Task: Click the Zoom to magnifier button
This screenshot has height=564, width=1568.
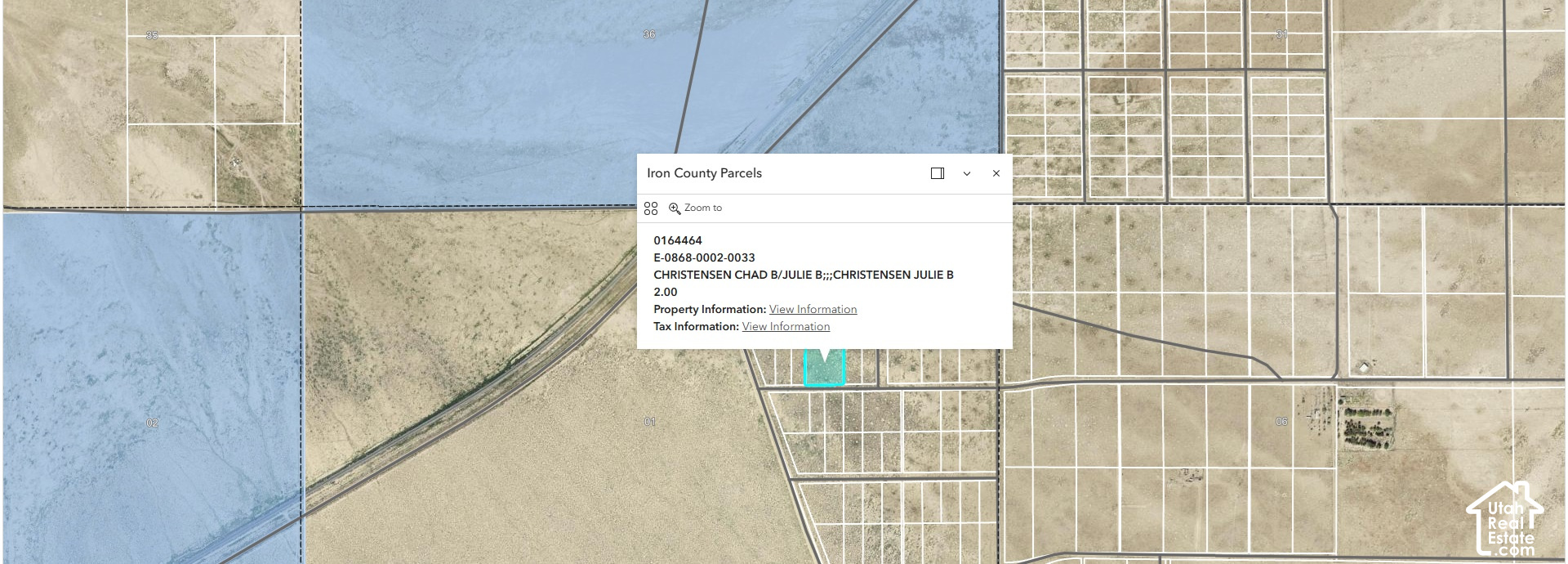Action: pos(695,208)
